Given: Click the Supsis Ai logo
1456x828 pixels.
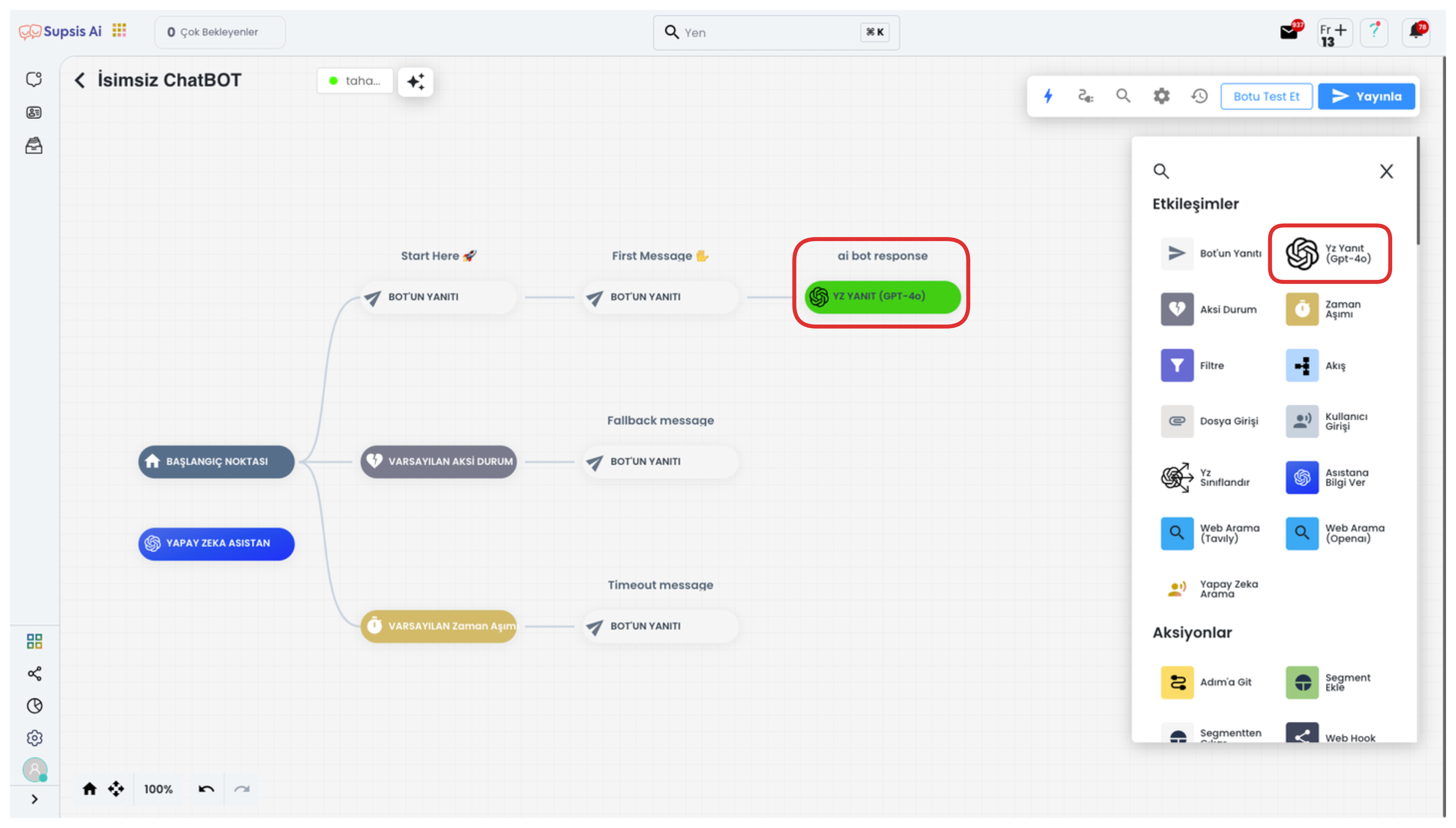Looking at the screenshot, I should point(60,31).
